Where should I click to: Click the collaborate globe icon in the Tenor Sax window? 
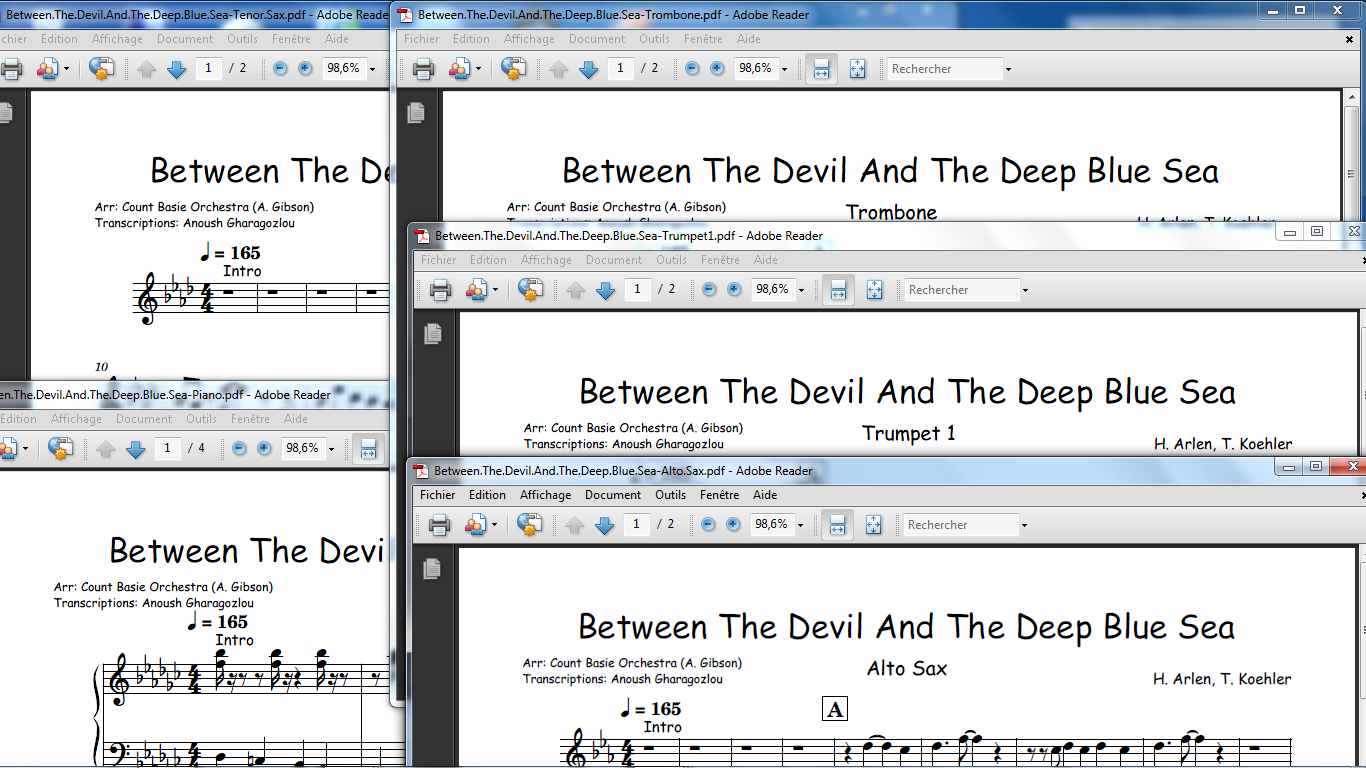(x=102, y=69)
